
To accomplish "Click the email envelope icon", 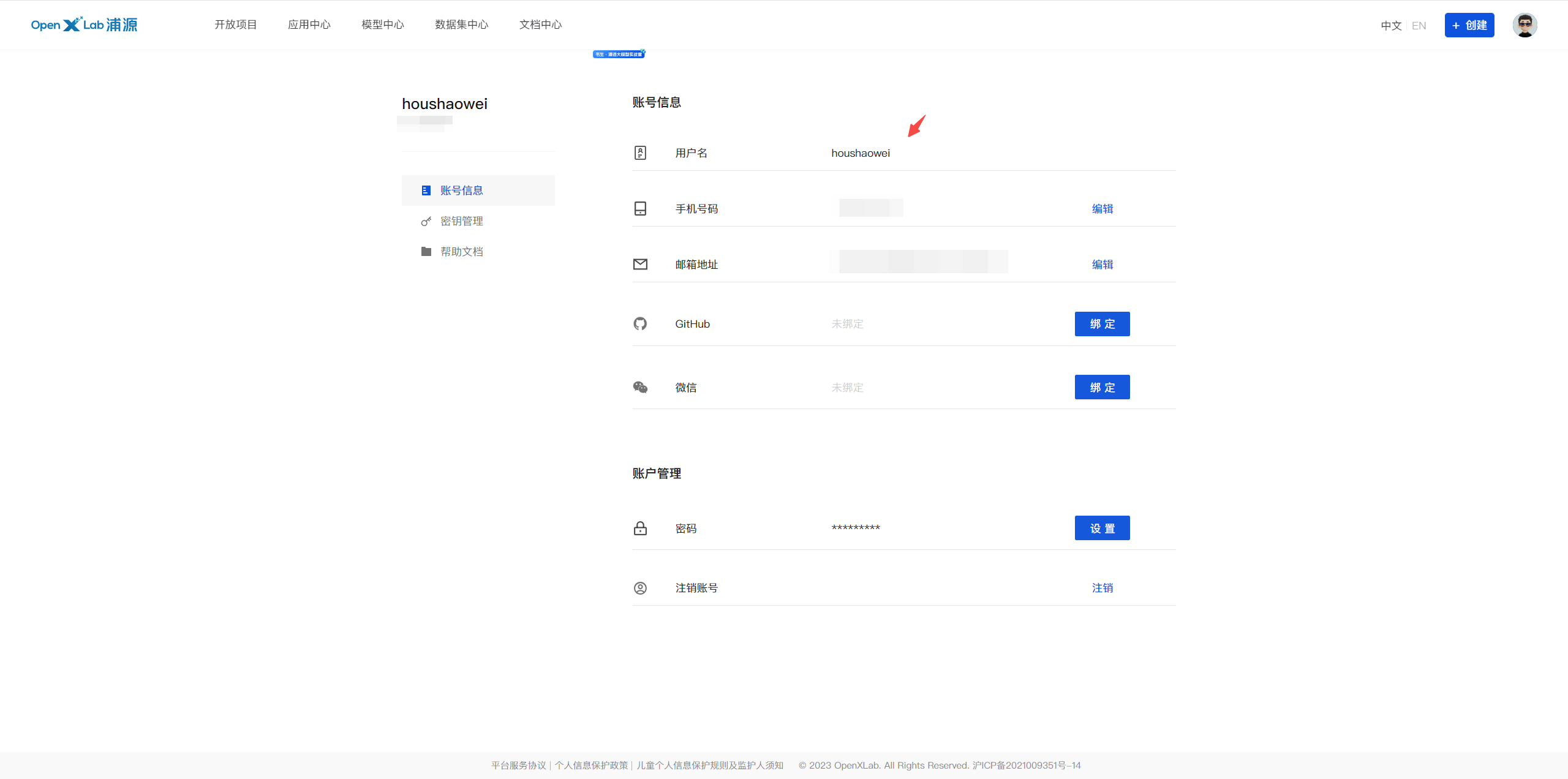I will (640, 264).
